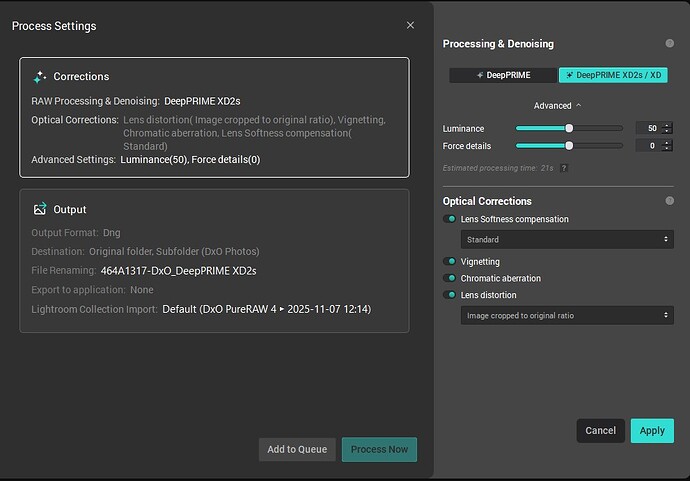Select the Output settings card
Image resolution: width=690 pixels, height=481 pixels.
[x=214, y=261]
